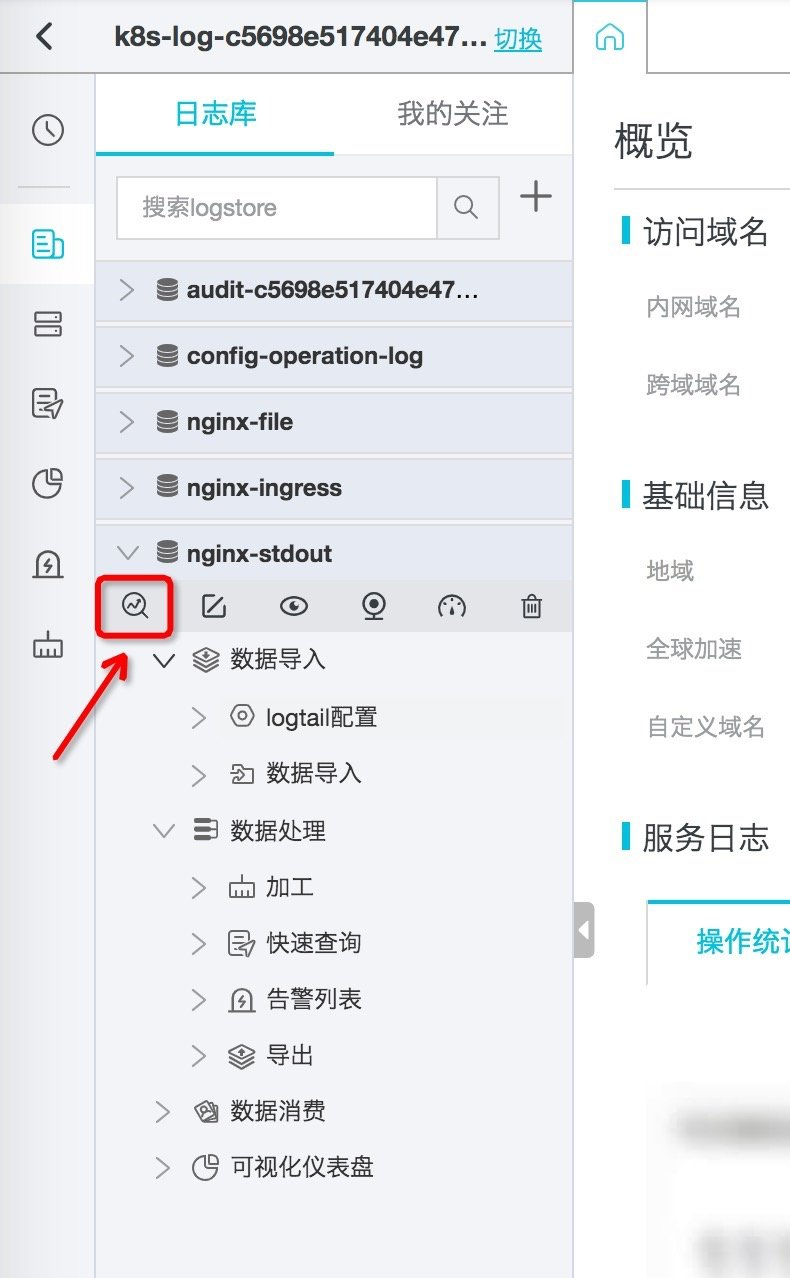Click the clock icon in the left sidebar
Viewport: 790px width, 1278px height.
(48, 130)
